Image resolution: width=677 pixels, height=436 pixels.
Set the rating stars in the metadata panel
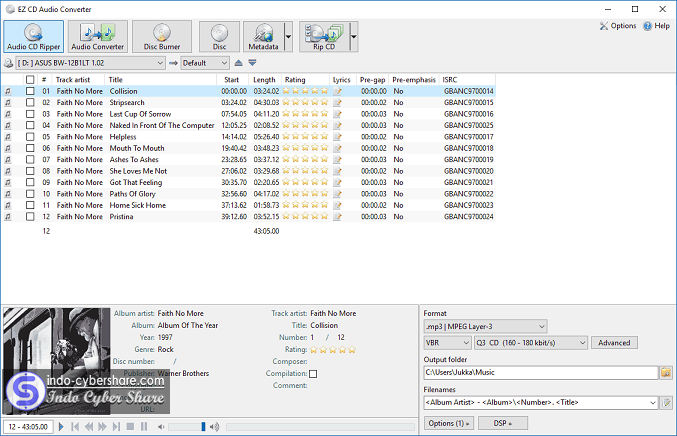pyautogui.click(x=333, y=350)
